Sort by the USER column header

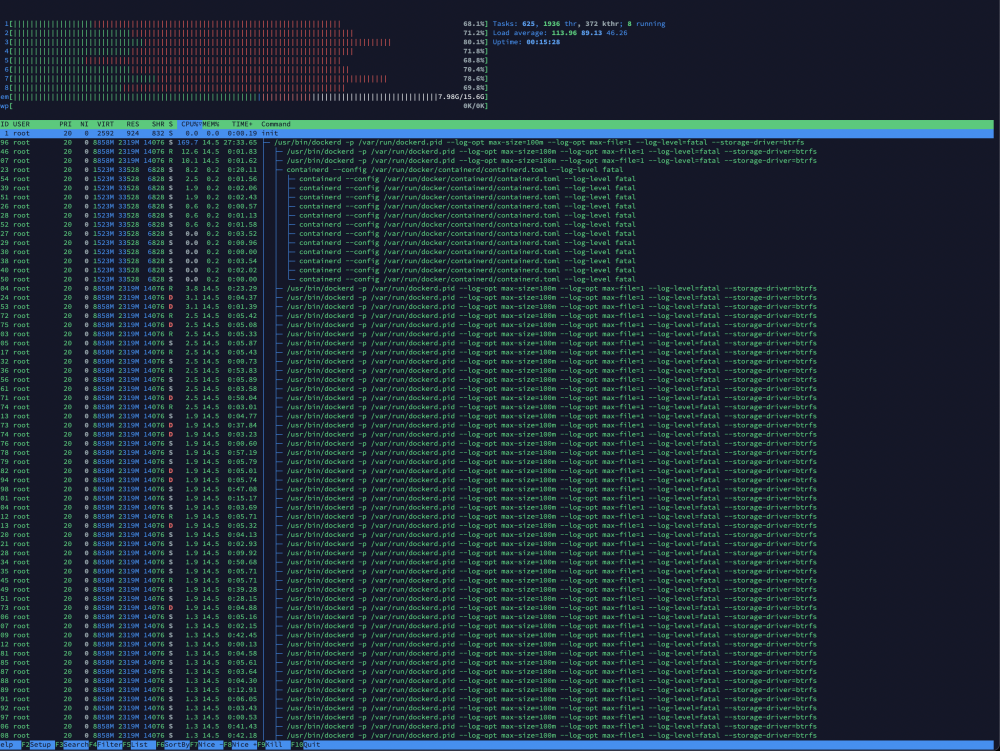pos(21,124)
